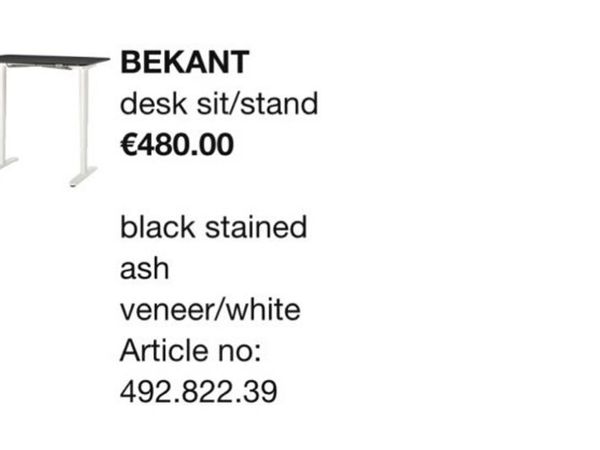This screenshot has height=450, width=600.
Task: Click the black tabletop in the desk image
Action: tap(54, 60)
